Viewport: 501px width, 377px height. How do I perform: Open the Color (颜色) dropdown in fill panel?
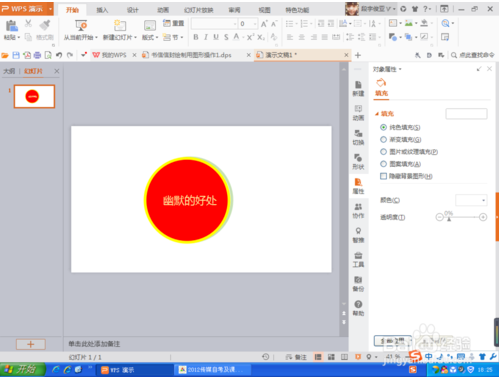coord(471,200)
